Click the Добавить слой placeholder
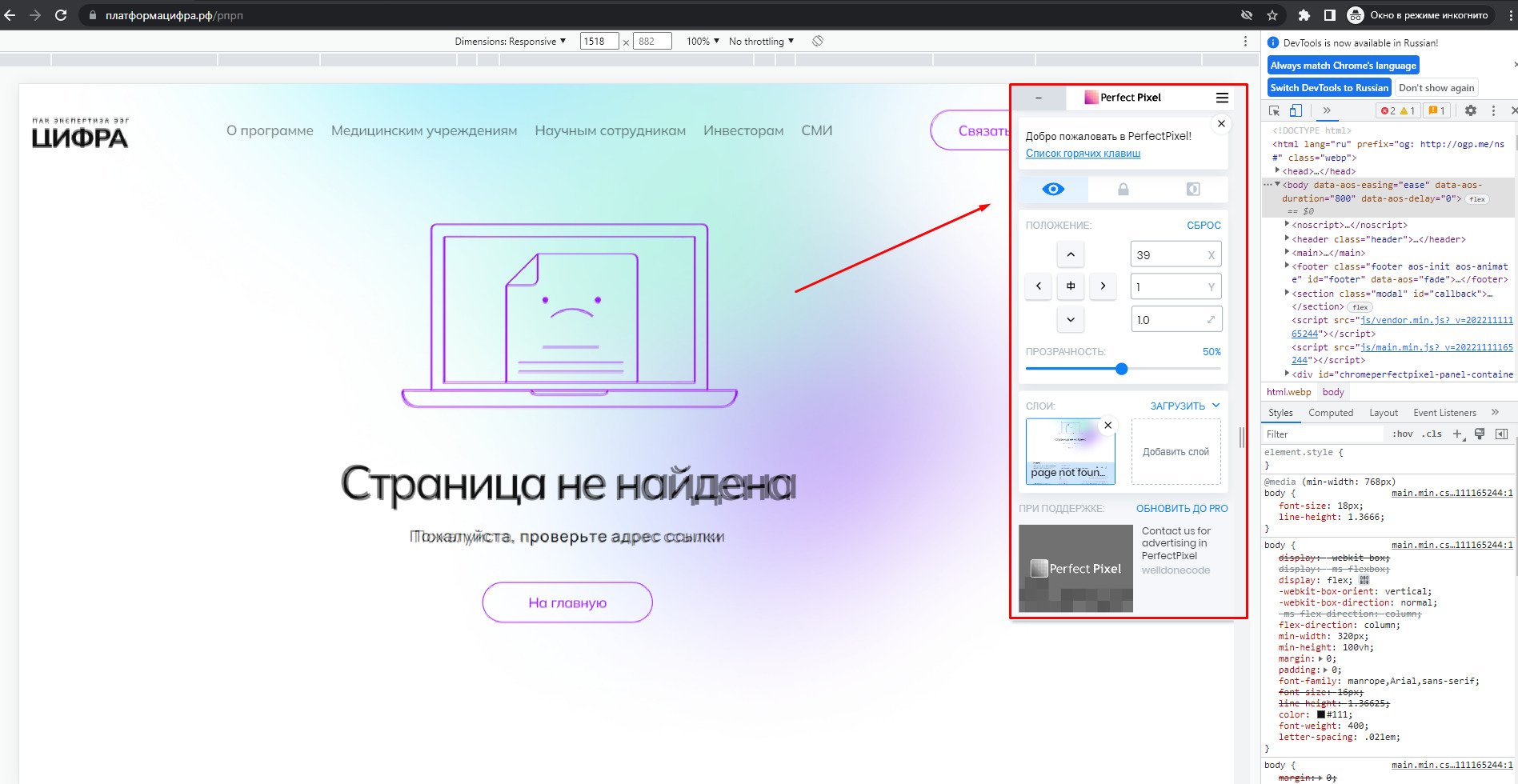This screenshot has height=784, width=1518. (x=1176, y=451)
